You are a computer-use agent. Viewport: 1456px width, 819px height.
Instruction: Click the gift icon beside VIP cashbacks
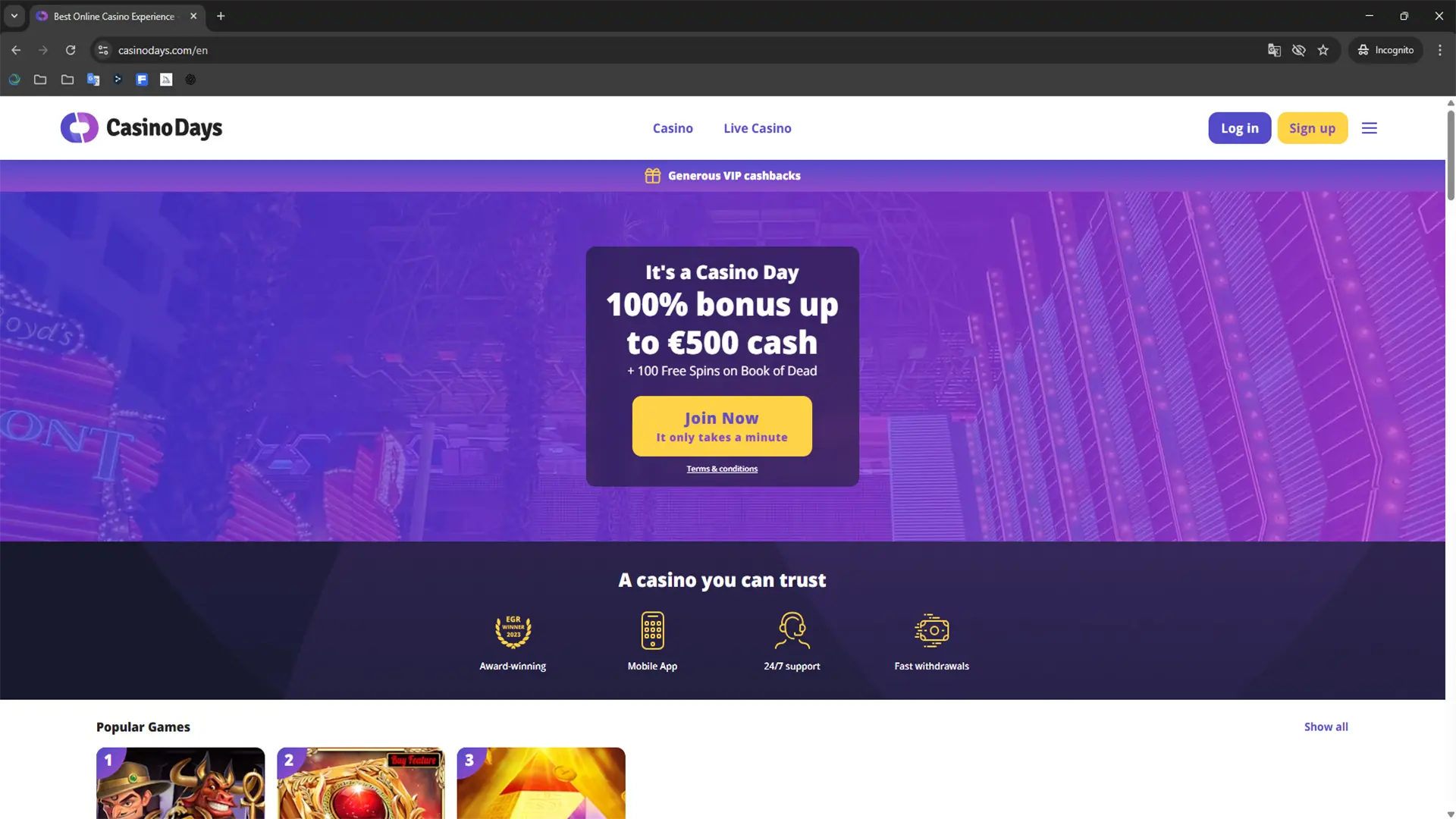652,176
